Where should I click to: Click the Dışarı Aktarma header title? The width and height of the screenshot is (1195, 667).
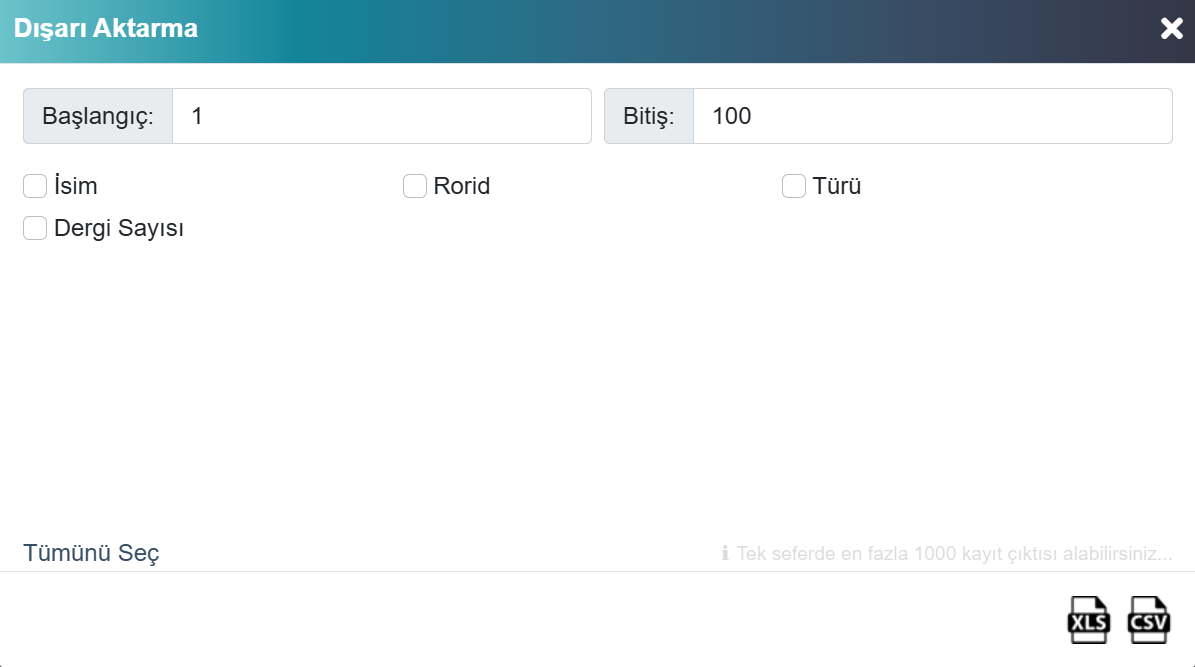pos(106,28)
